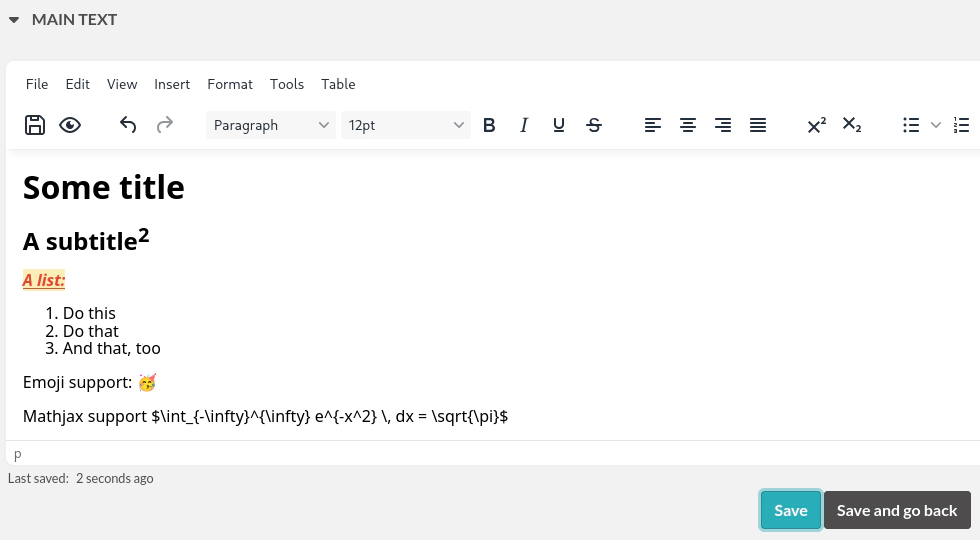The image size is (980, 540).
Task: Toggle bold formatting
Action: tap(489, 125)
